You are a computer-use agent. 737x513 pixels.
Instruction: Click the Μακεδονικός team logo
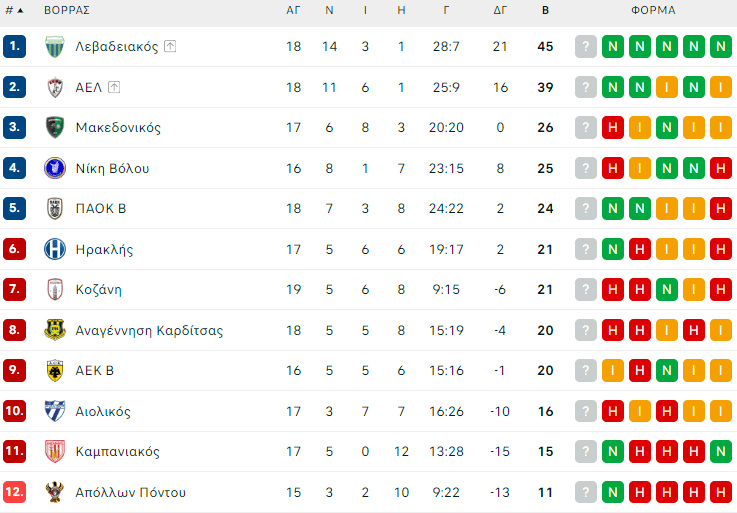pos(55,127)
